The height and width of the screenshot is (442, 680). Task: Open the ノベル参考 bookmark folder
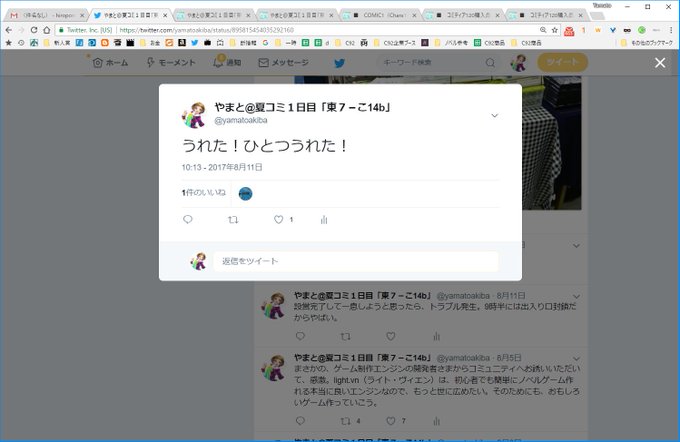tap(451, 43)
